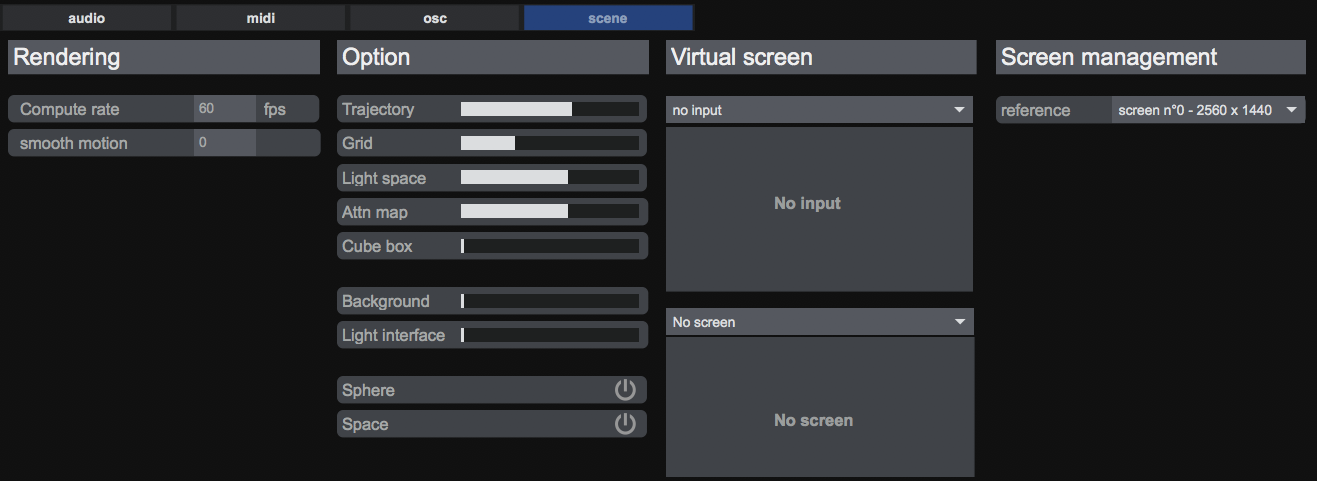Set the Light space slider

click(549, 178)
